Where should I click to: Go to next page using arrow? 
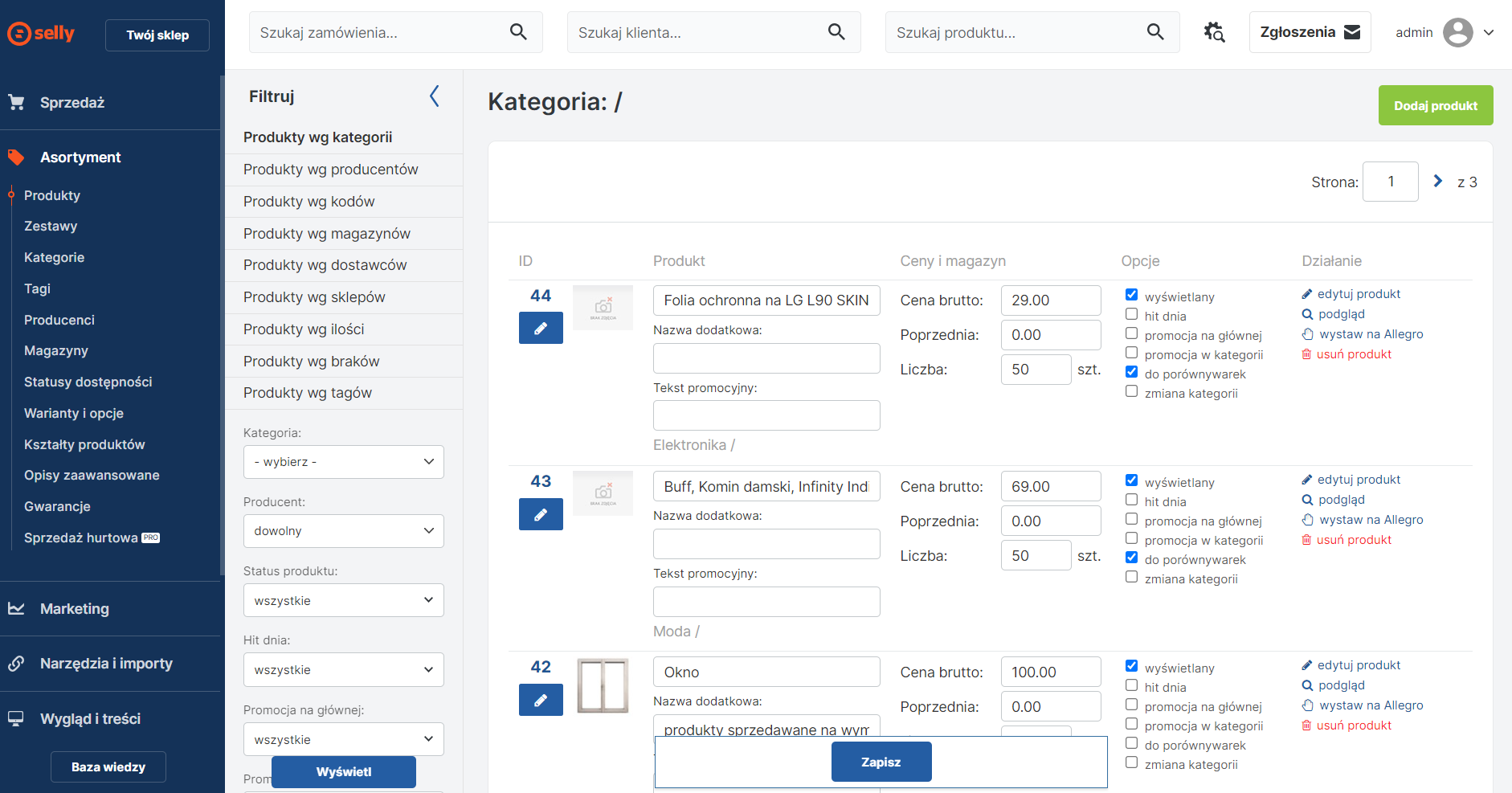(x=1437, y=182)
